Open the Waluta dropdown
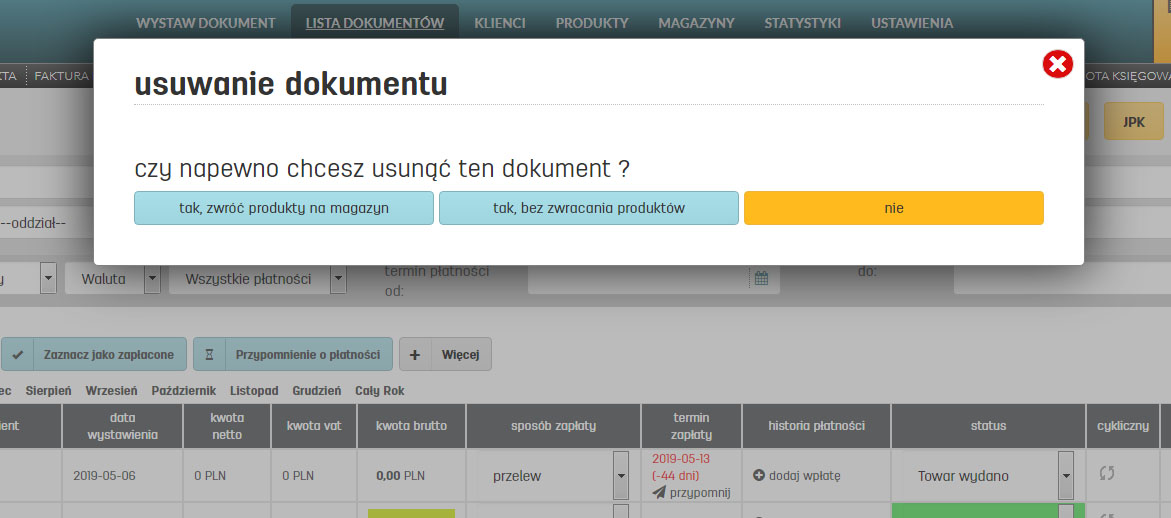Viewport: 1171px width, 518px height. coord(152,279)
